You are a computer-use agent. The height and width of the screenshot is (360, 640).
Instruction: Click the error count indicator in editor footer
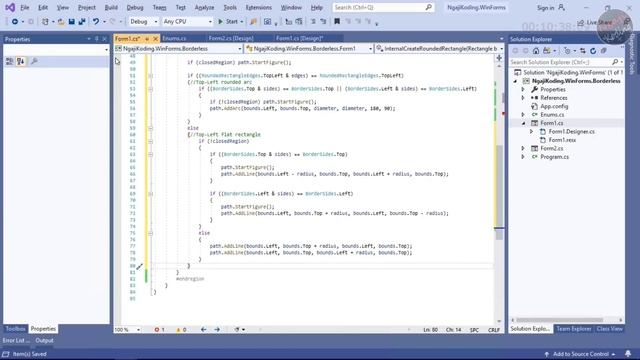click(x=159, y=329)
